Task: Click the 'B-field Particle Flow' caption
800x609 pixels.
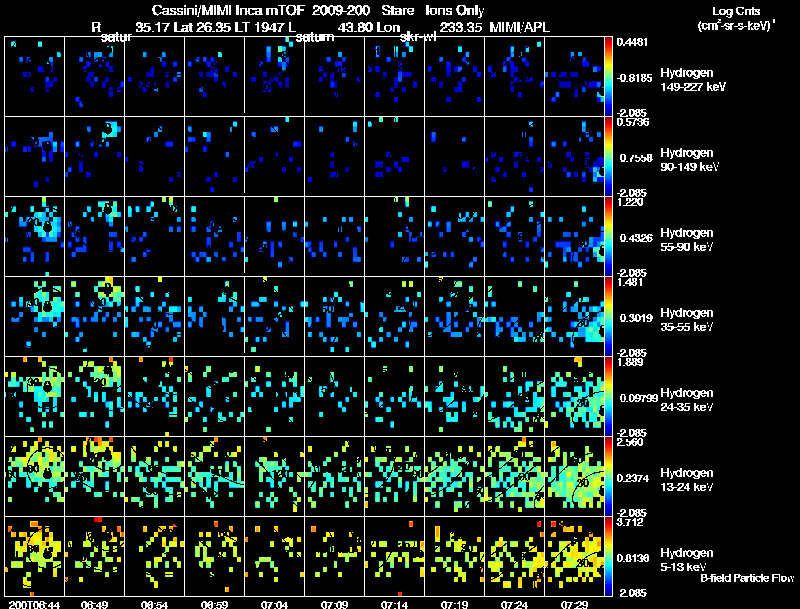Action: 747,578
